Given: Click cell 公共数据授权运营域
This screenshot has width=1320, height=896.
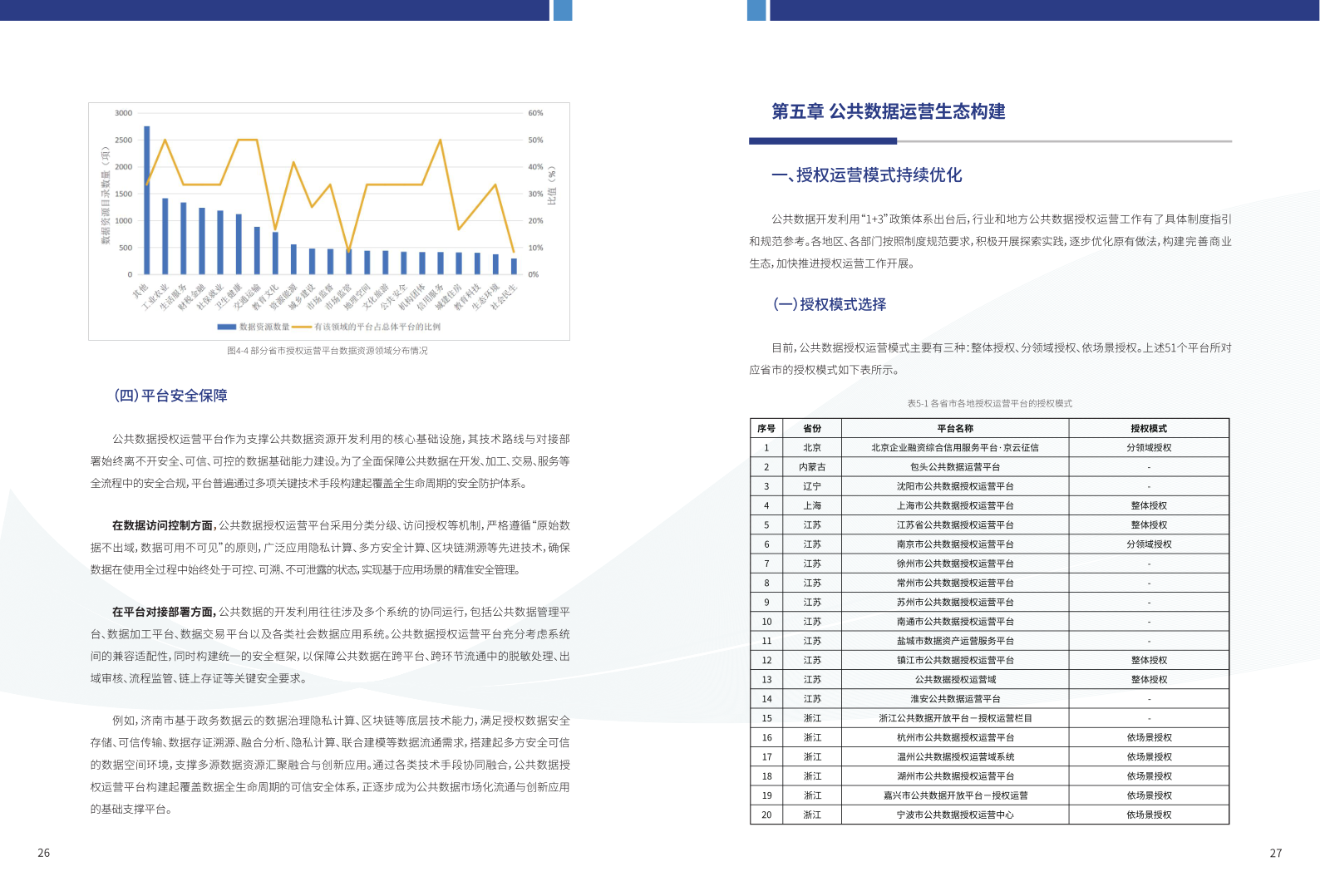Looking at the screenshot, I should [x=955, y=680].
